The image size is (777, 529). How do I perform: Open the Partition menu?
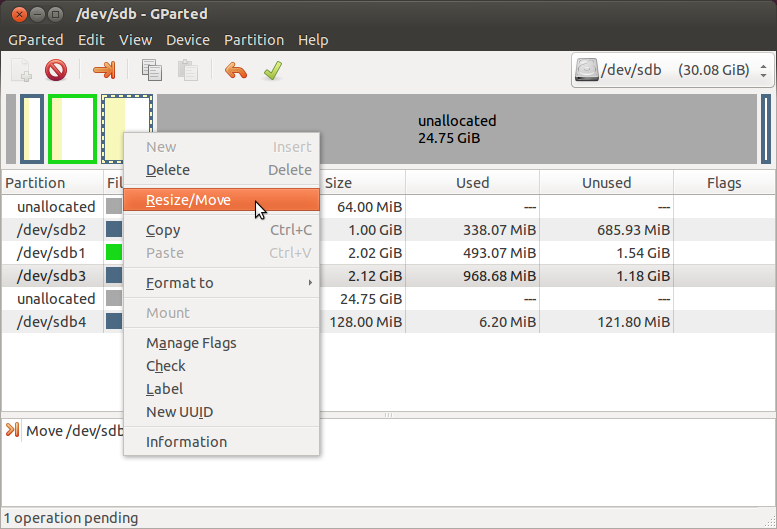(x=254, y=40)
